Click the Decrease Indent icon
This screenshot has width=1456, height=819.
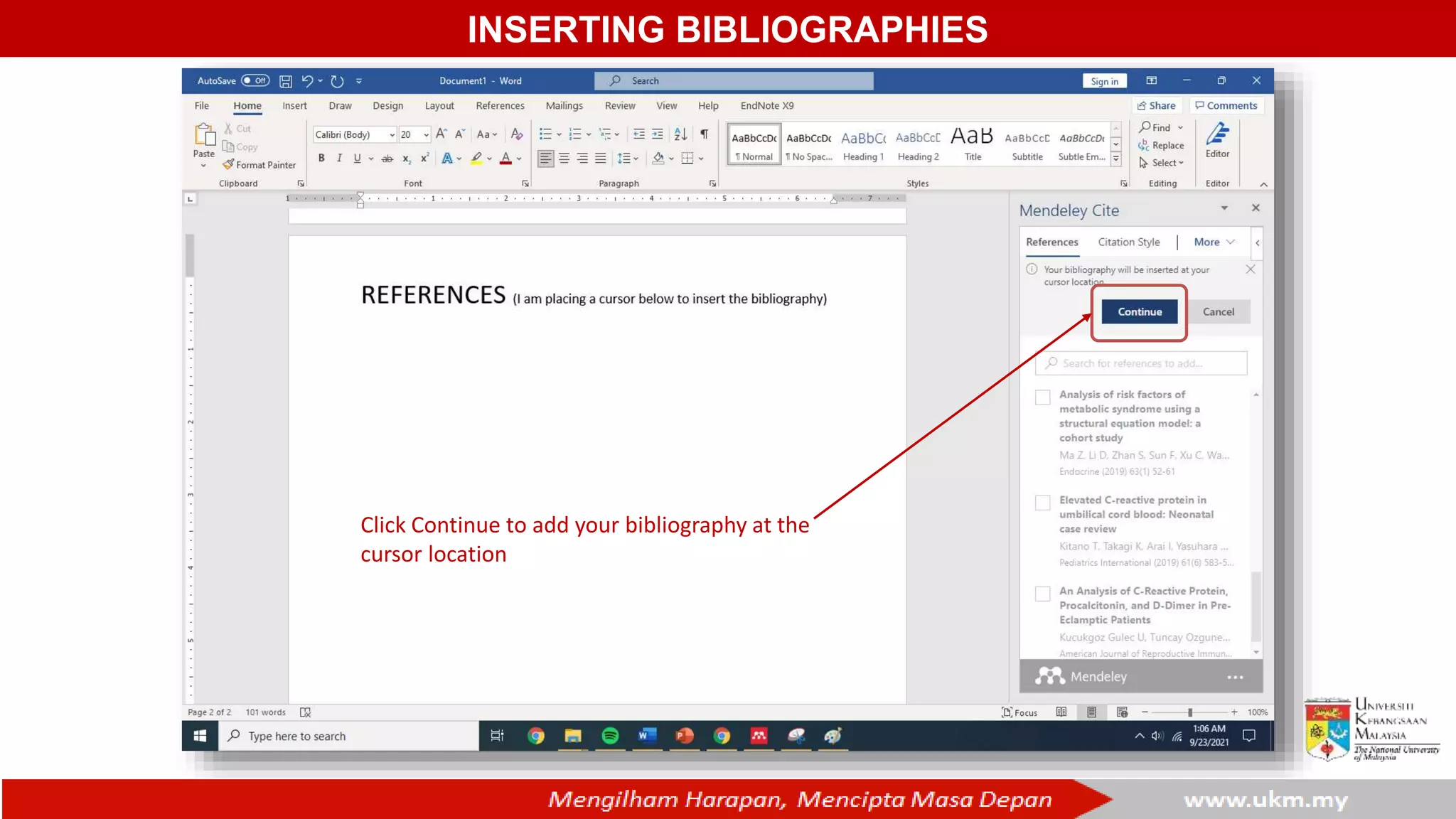[639, 134]
